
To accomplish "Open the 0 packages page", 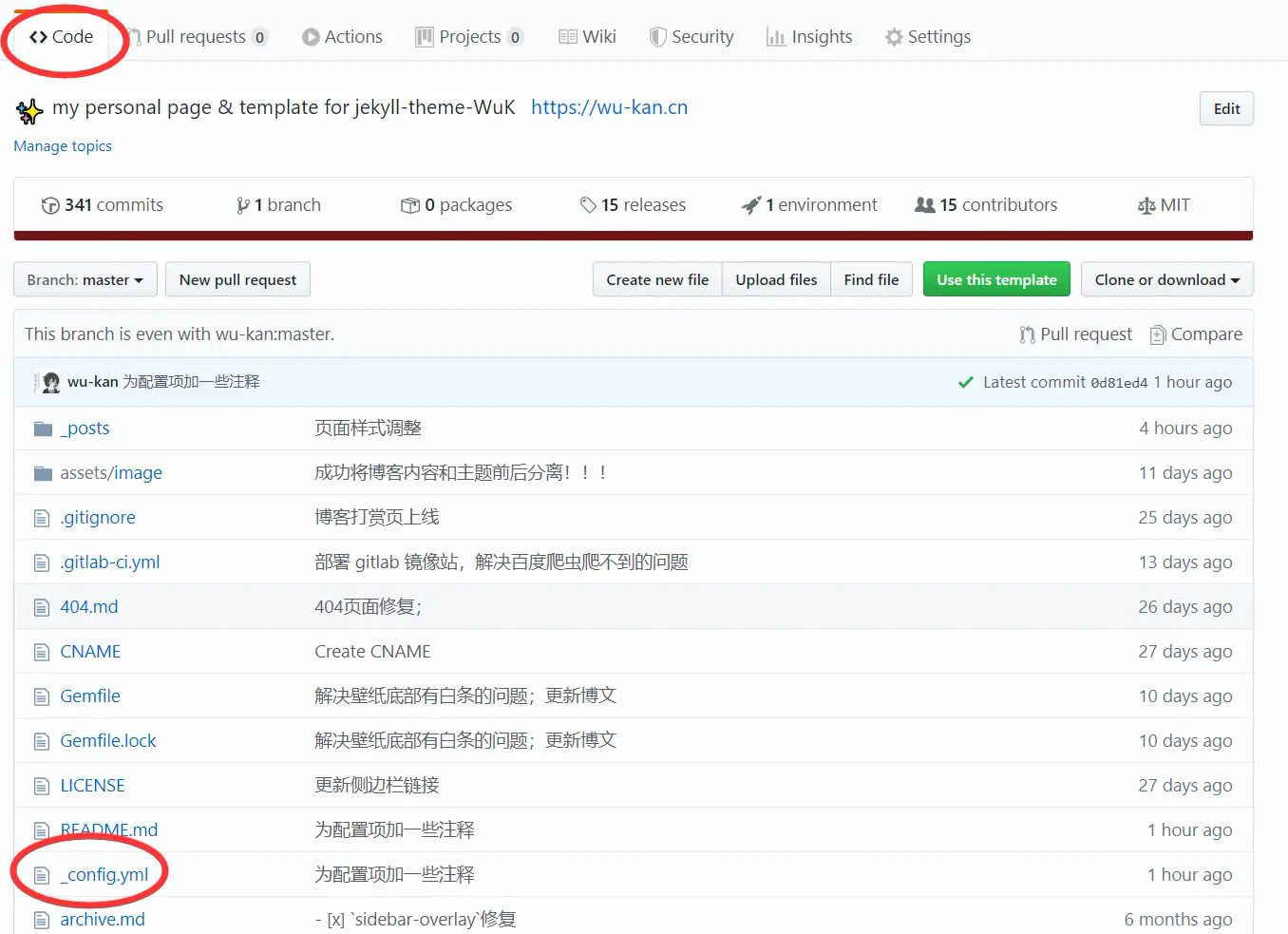I will (x=456, y=205).
